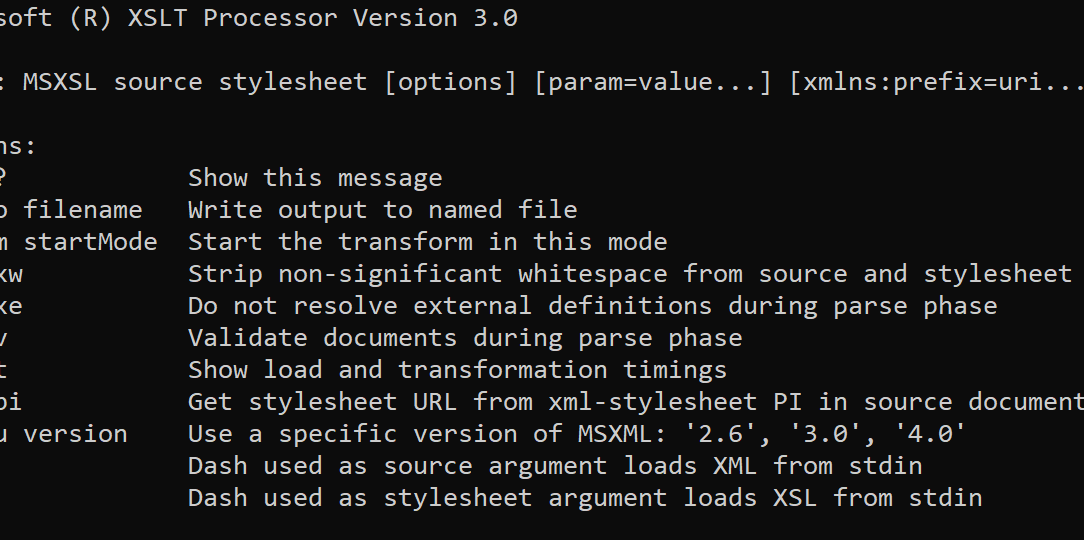Click "Start the transform in this mode" line

click(427, 242)
